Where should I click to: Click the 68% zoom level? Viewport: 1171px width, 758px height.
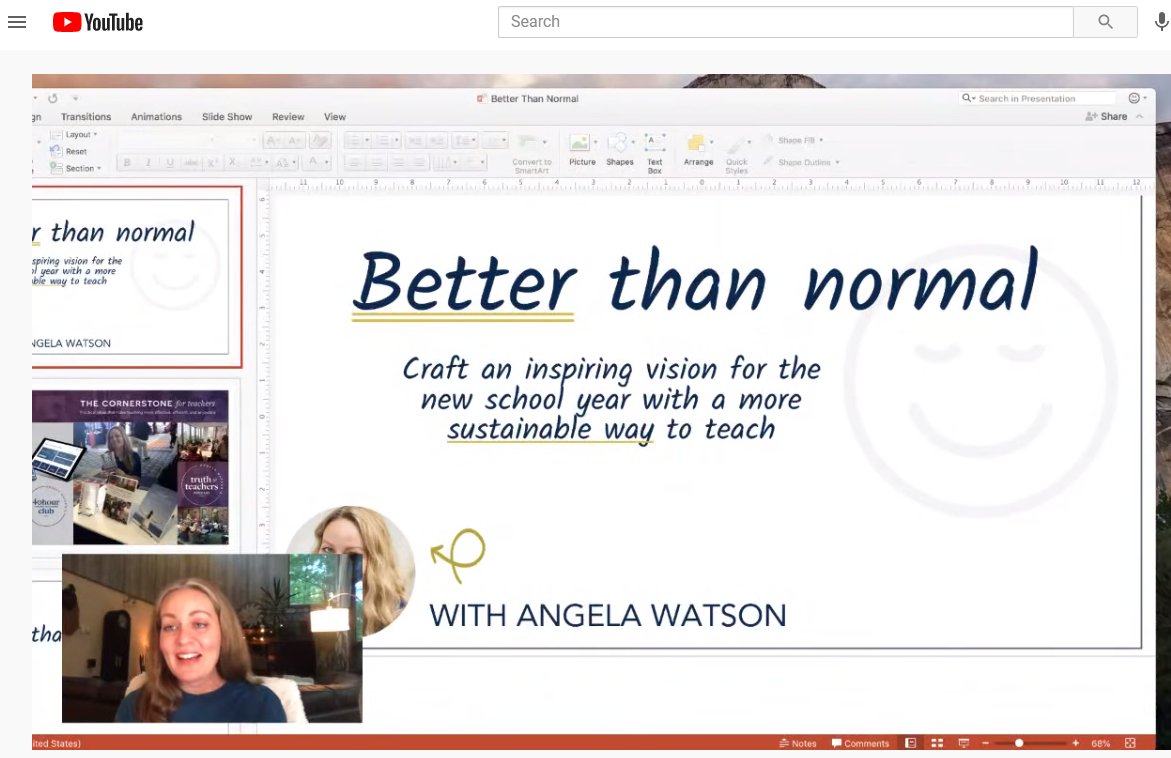tap(1100, 743)
